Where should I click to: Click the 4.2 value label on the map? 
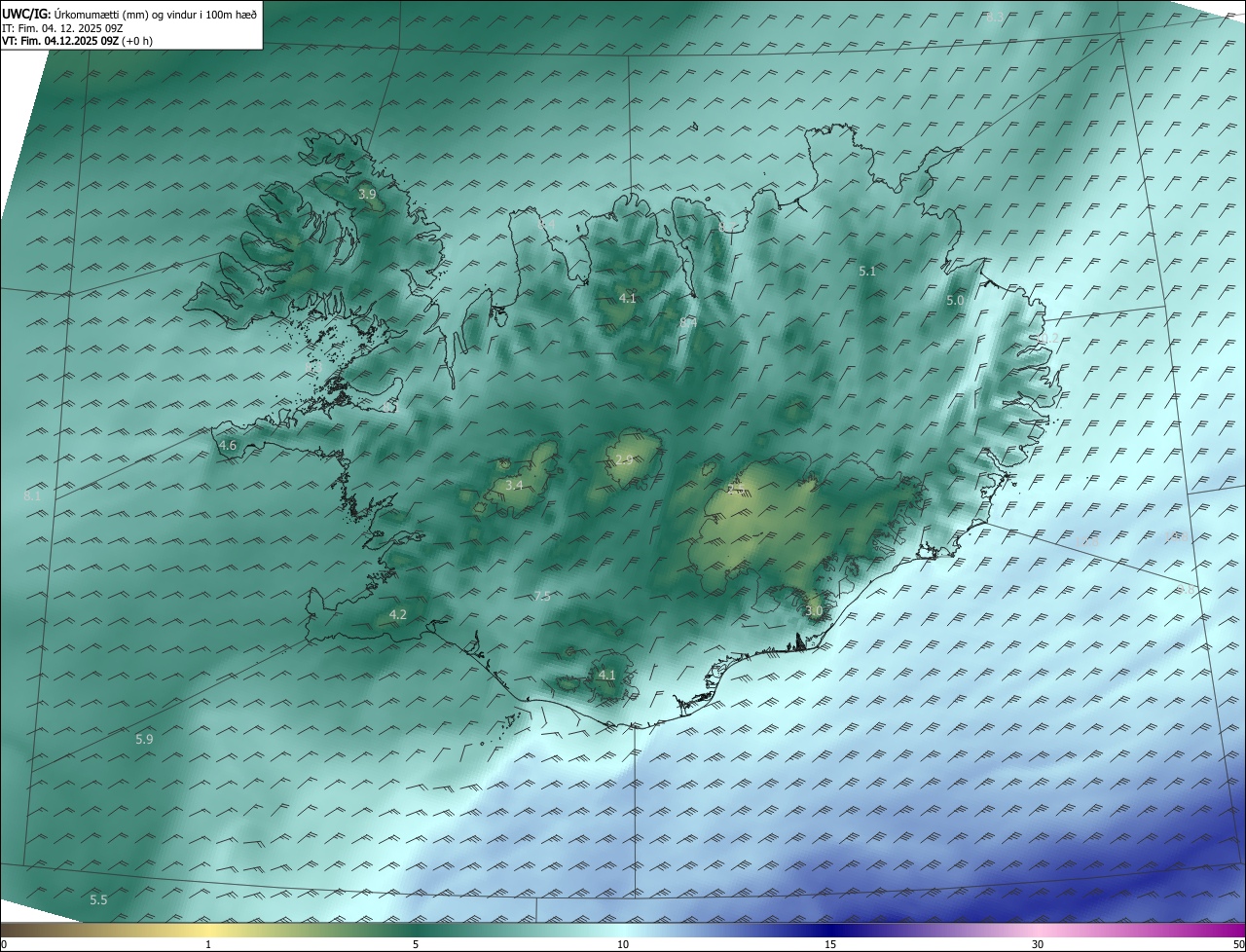click(x=397, y=614)
